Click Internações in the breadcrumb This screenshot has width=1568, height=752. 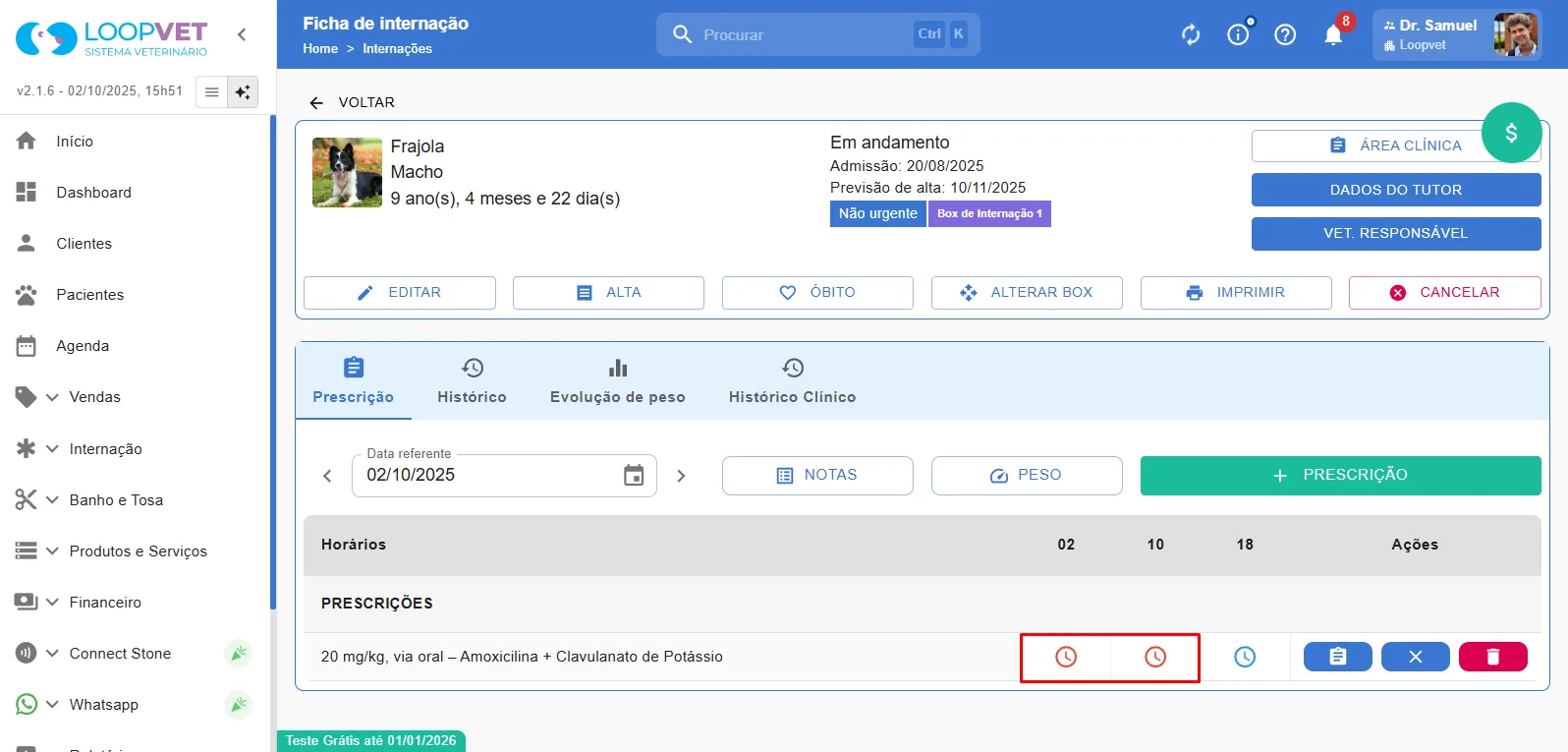coord(397,48)
